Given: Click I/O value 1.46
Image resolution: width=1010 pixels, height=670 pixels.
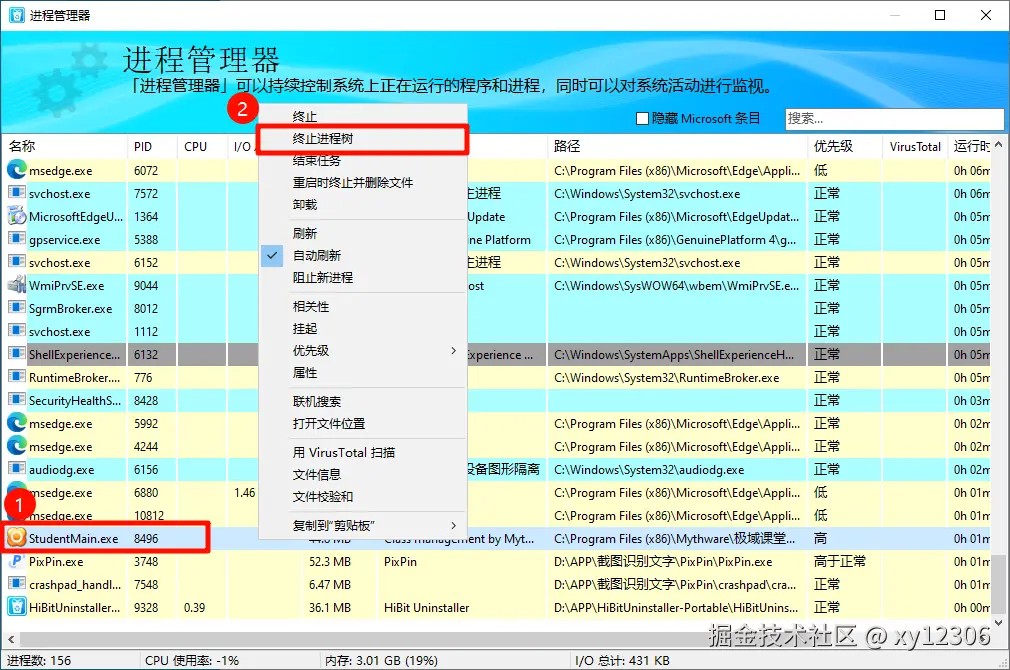Looking at the screenshot, I should [245, 493].
